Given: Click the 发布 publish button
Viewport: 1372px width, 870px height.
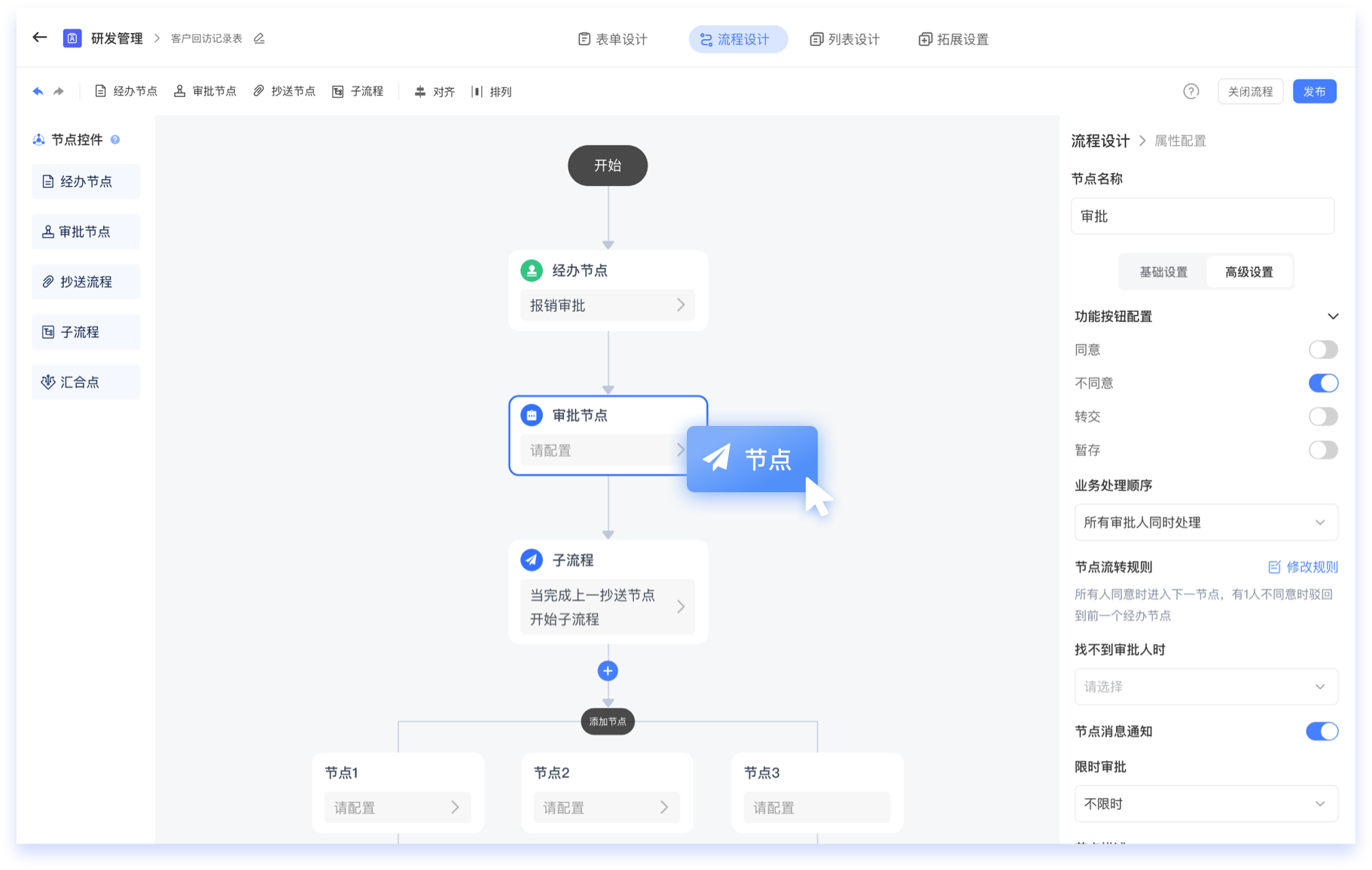Looking at the screenshot, I should [1314, 92].
